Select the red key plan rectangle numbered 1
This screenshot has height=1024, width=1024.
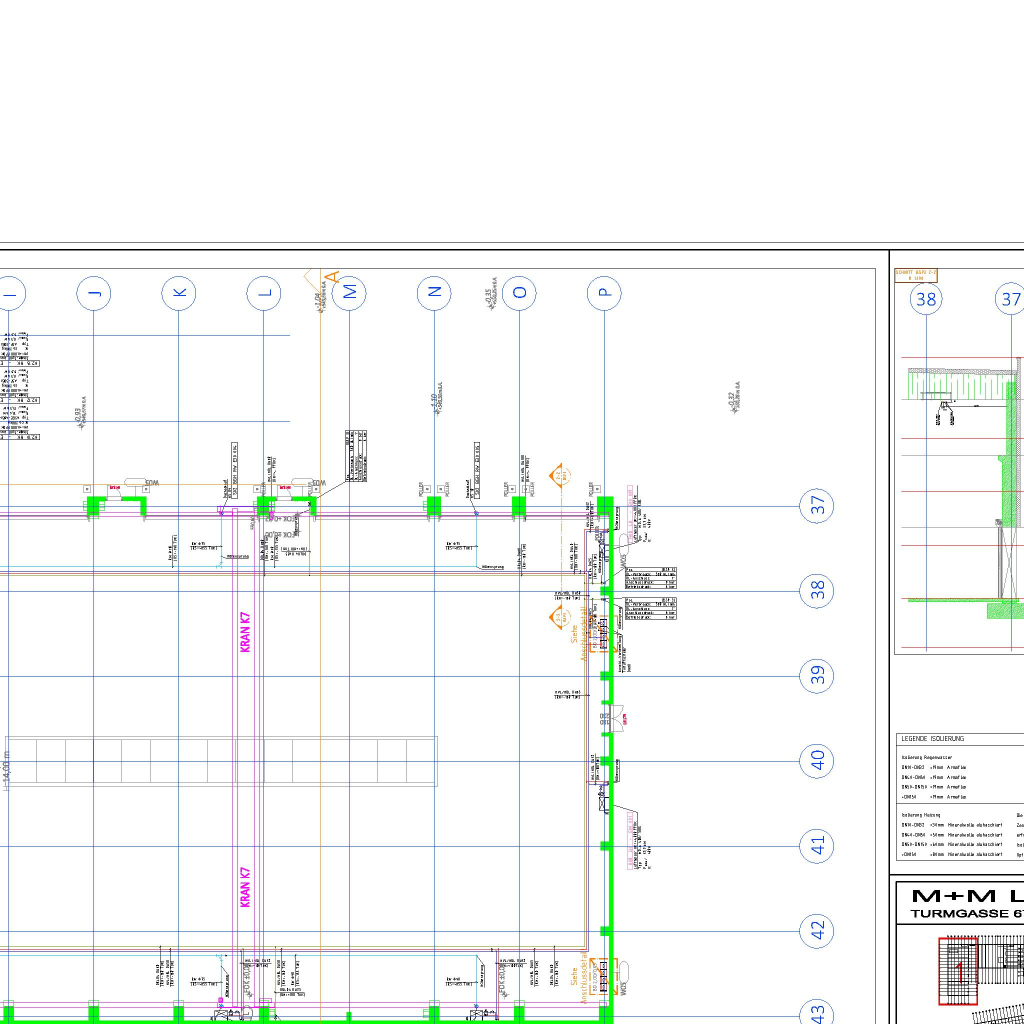959,970
